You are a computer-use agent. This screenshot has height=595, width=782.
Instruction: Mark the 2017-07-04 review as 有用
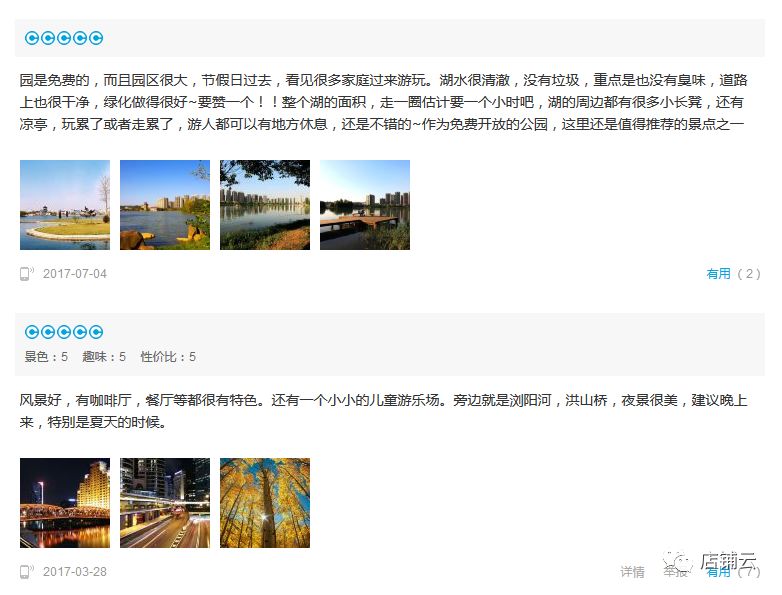point(718,274)
